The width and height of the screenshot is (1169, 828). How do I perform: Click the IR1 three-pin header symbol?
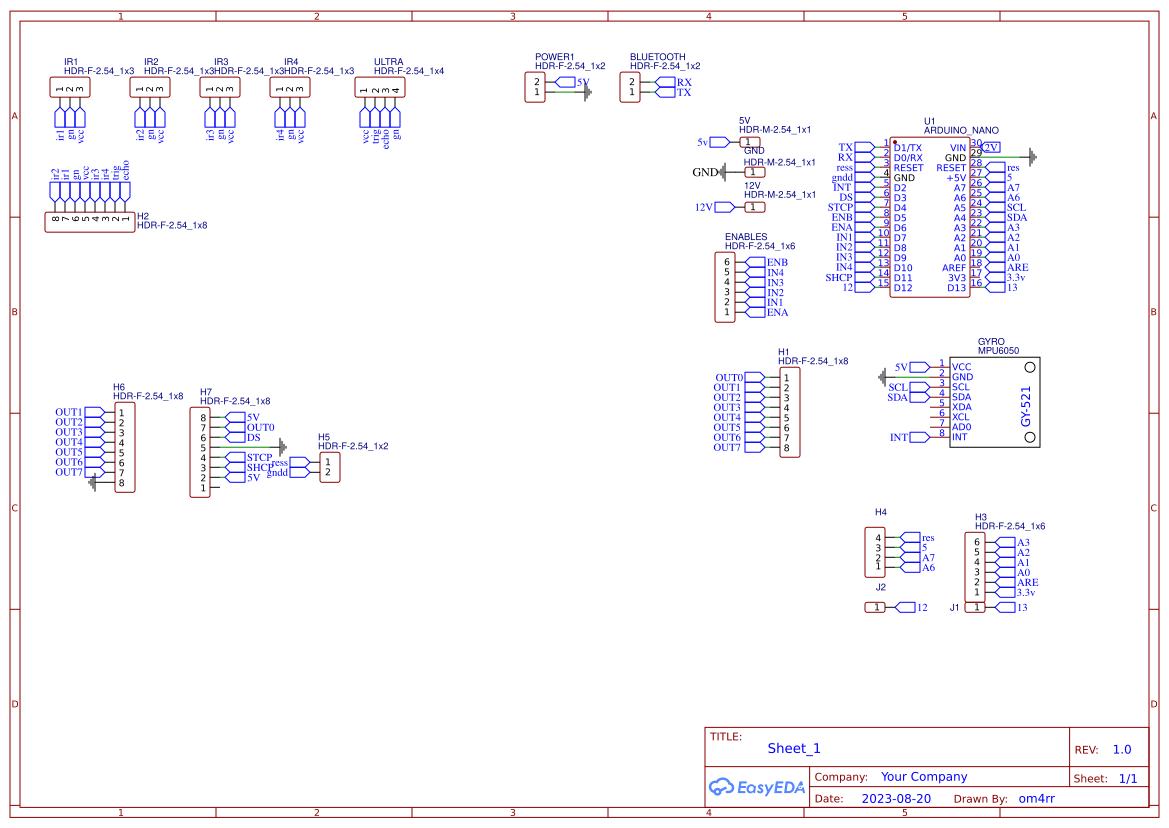pos(70,88)
